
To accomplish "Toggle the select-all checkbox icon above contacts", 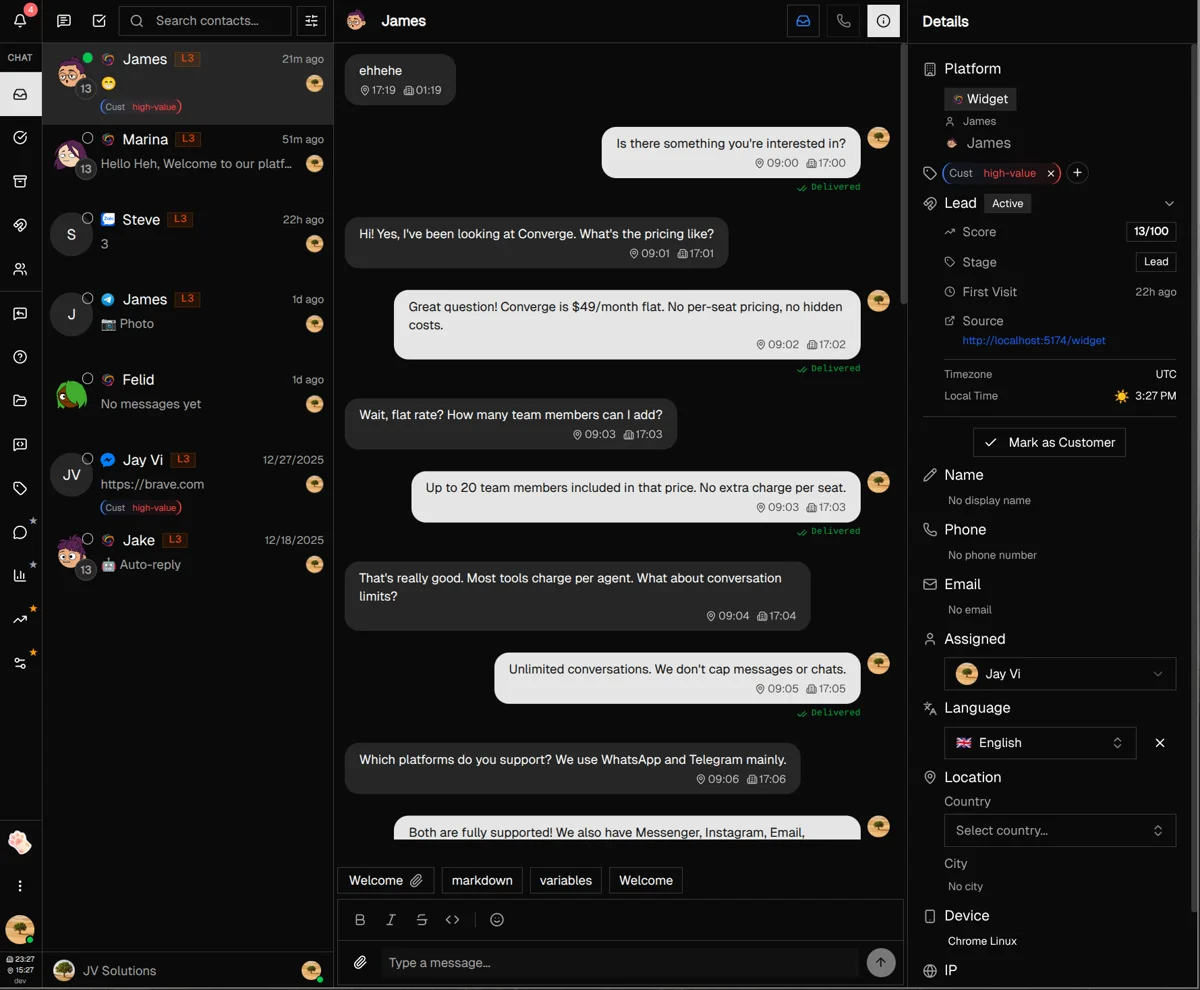I will pos(99,21).
